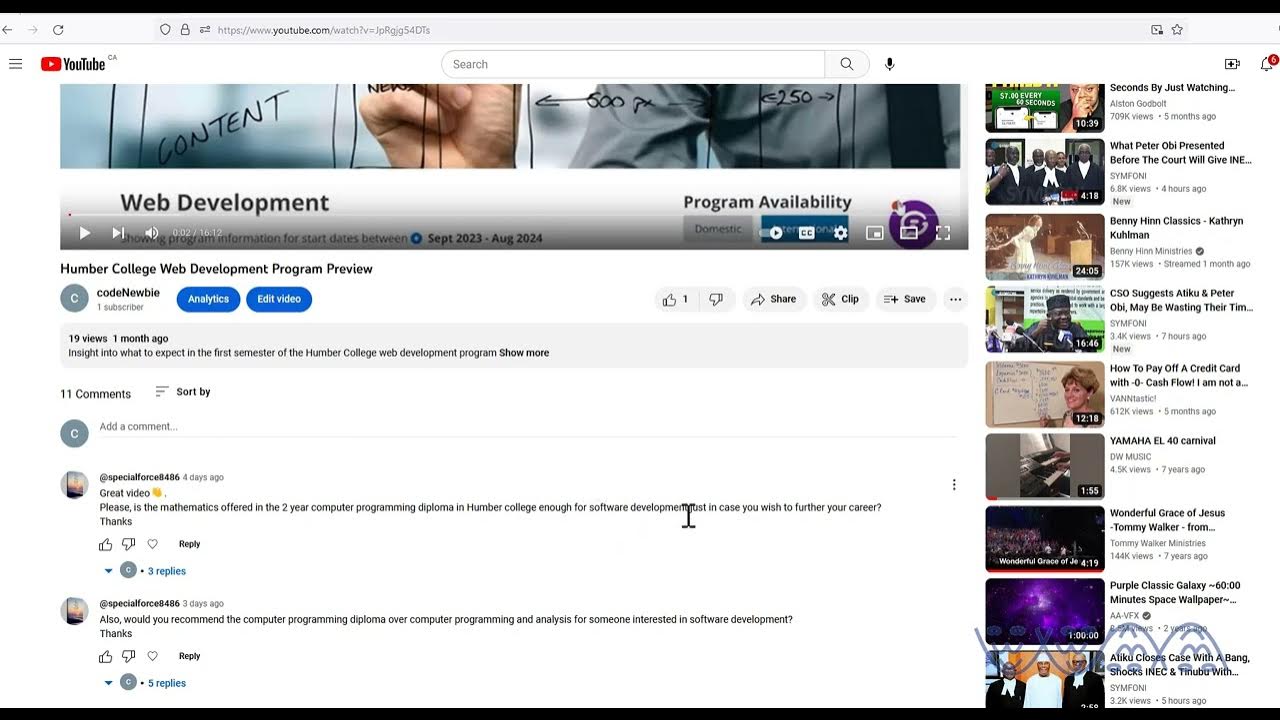Focus the YouTube search box
Image resolution: width=1280 pixels, height=720 pixels.
click(633, 64)
